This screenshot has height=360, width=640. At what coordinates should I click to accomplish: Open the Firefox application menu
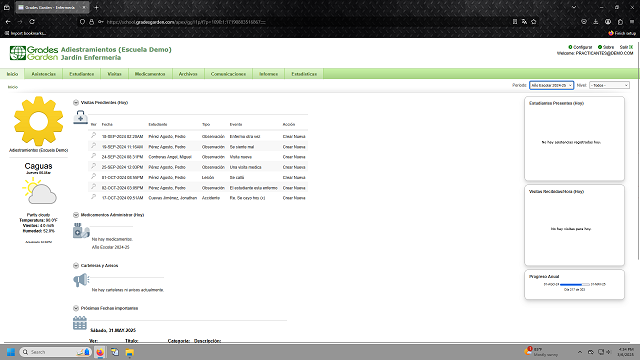pyautogui.click(x=632, y=22)
